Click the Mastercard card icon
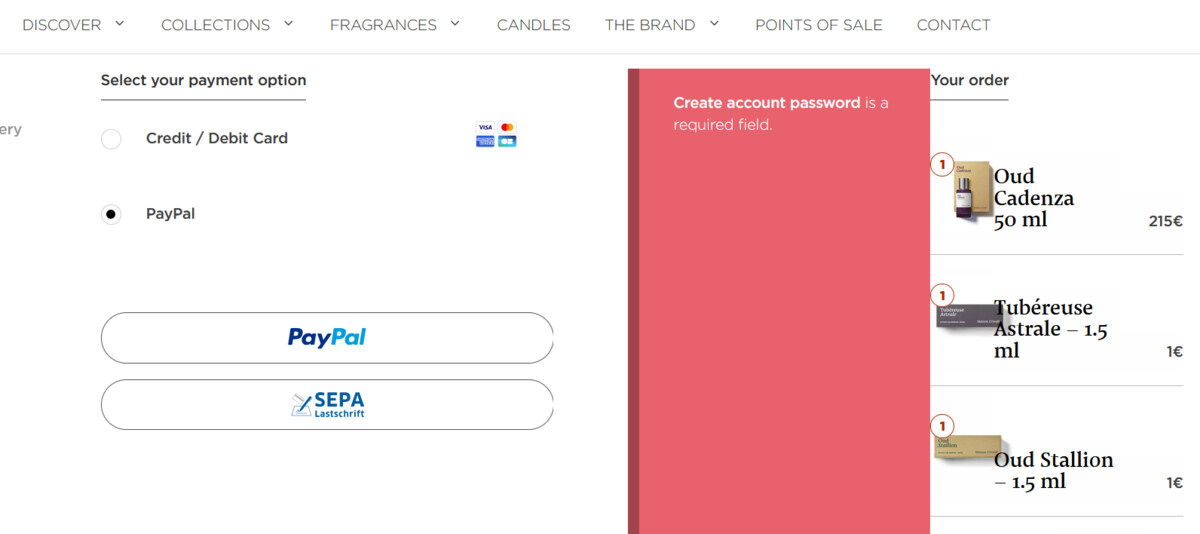Screen dimensions: 1200x534 coord(507,128)
